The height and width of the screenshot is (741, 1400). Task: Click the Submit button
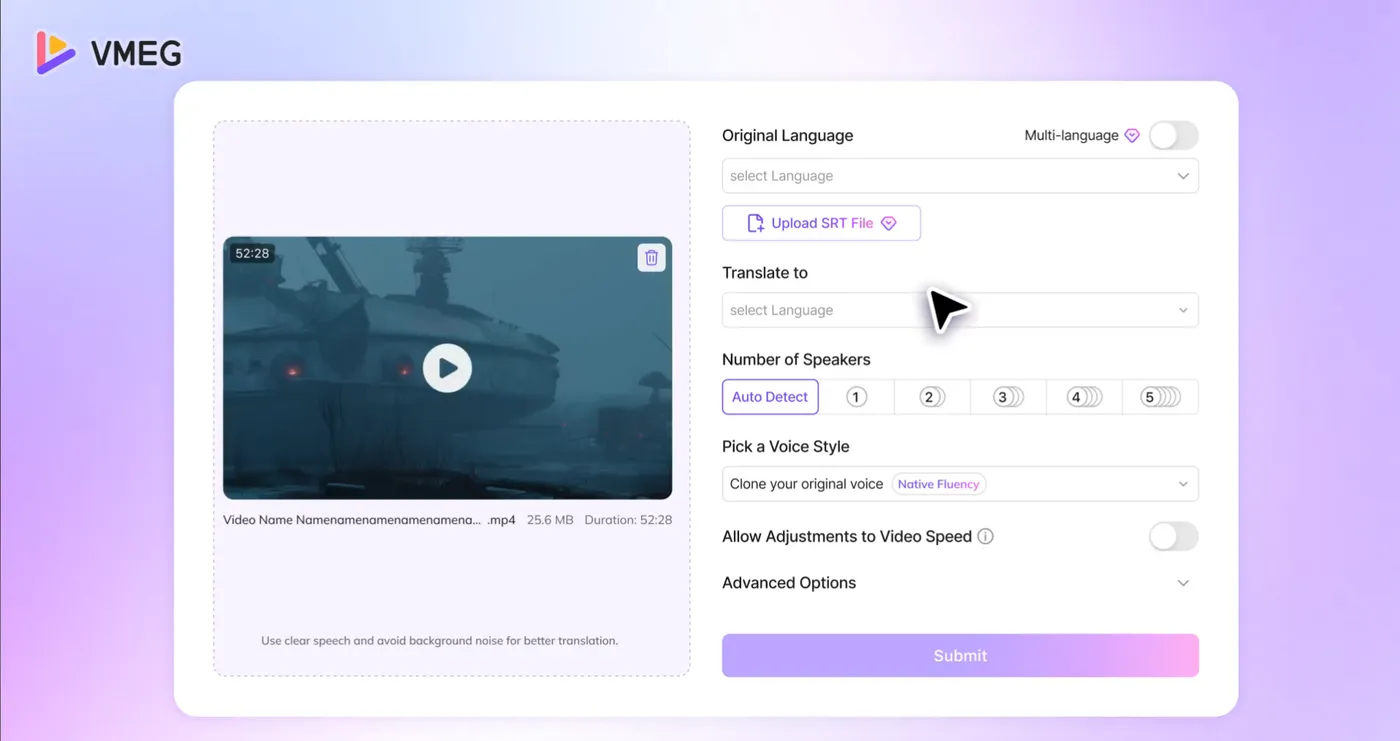[x=960, y=656]
